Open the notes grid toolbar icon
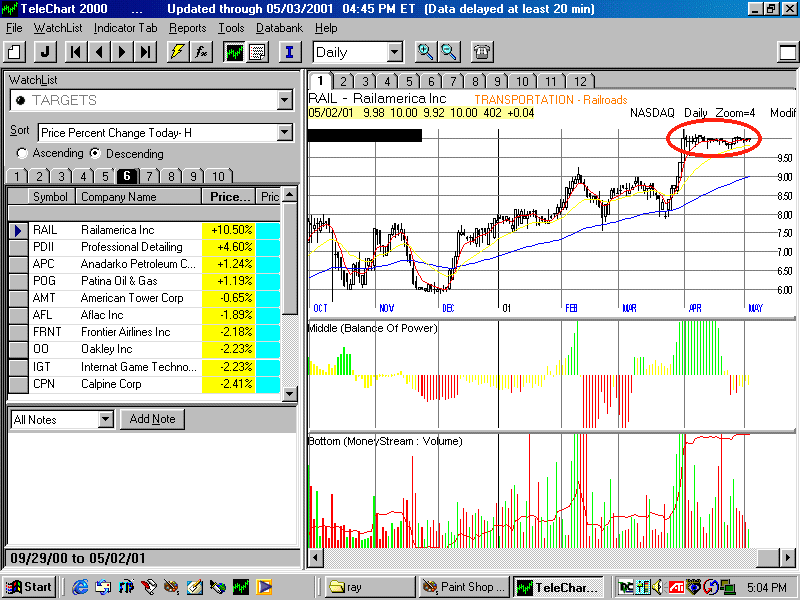 (x=258, y=52)
